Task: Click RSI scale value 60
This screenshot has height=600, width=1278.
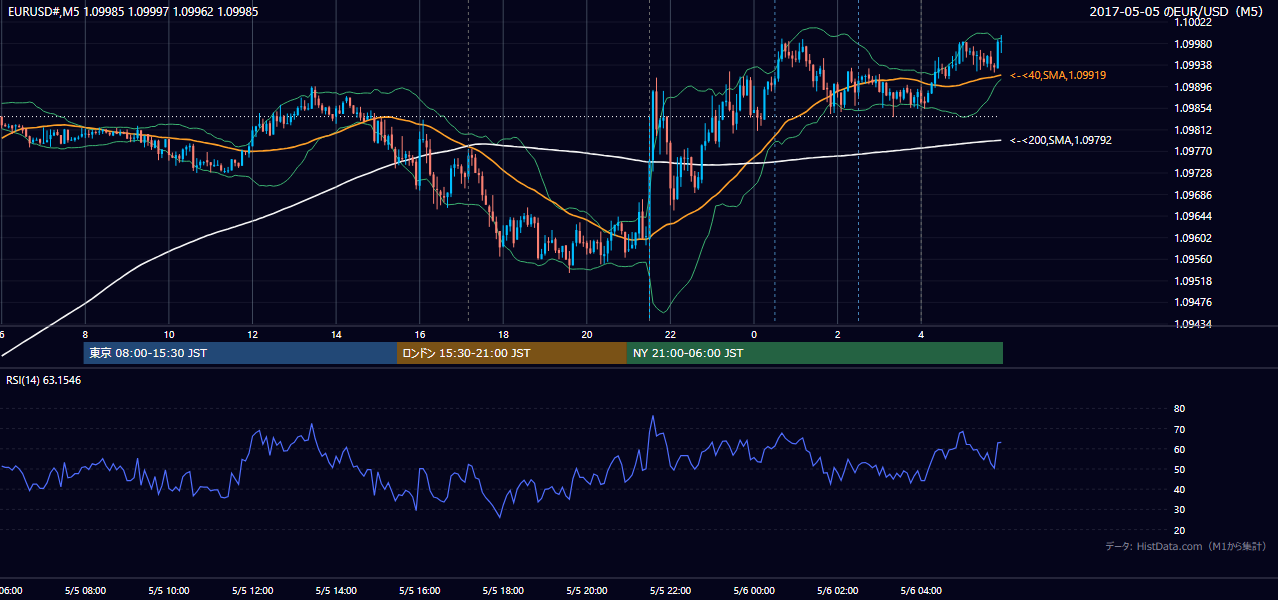Action: [1179, 449]
